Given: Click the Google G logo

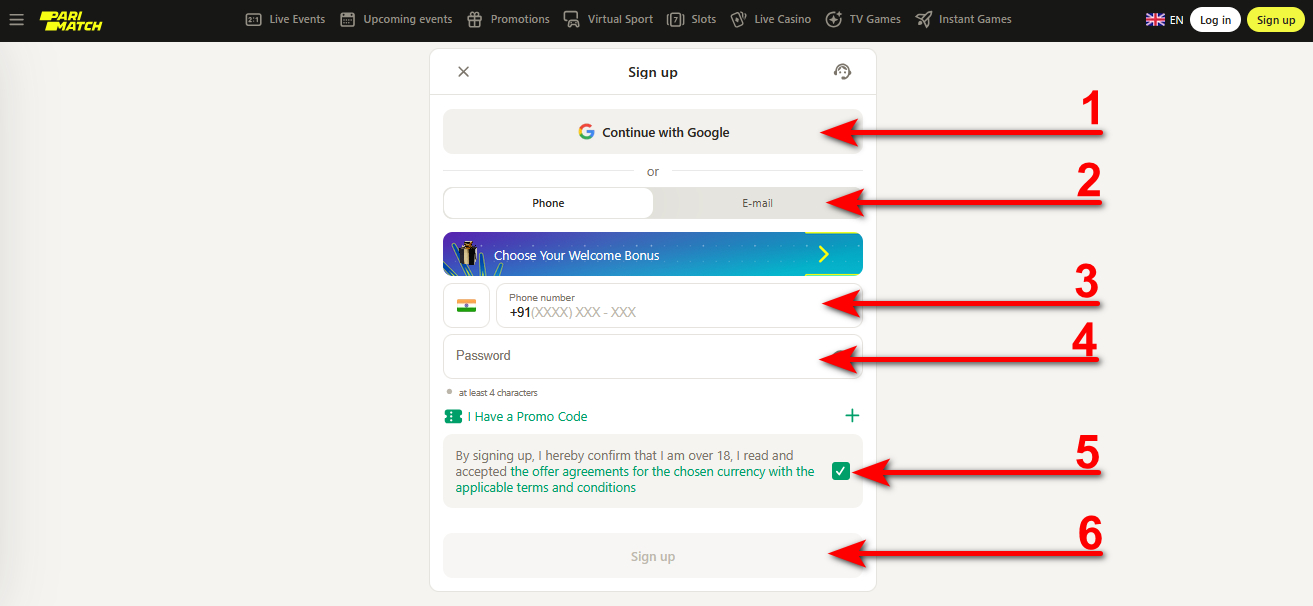Looking at the screenshot, I should click(x=587, y=132).
